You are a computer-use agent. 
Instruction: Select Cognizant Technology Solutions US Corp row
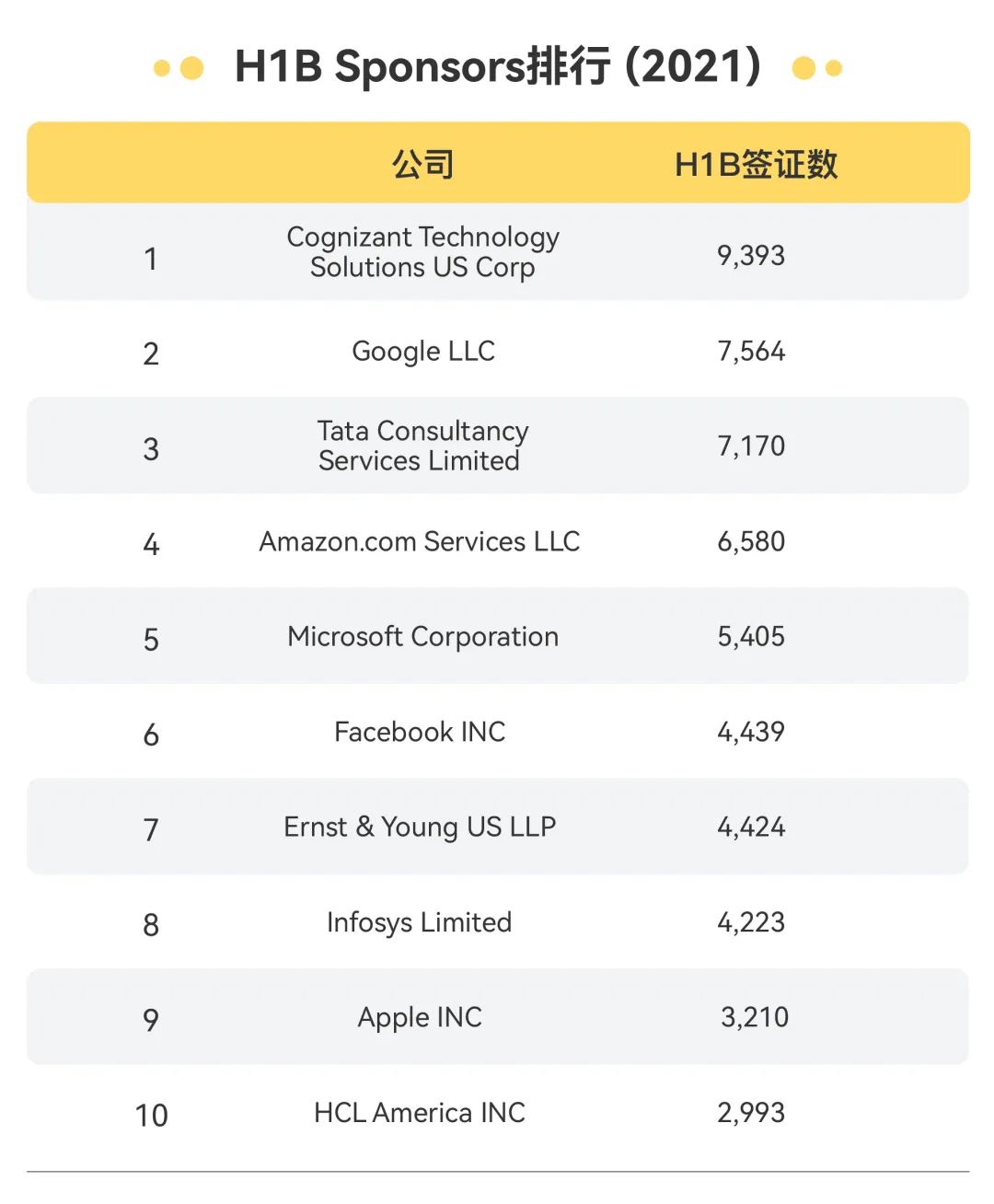(x=498, y=252)
